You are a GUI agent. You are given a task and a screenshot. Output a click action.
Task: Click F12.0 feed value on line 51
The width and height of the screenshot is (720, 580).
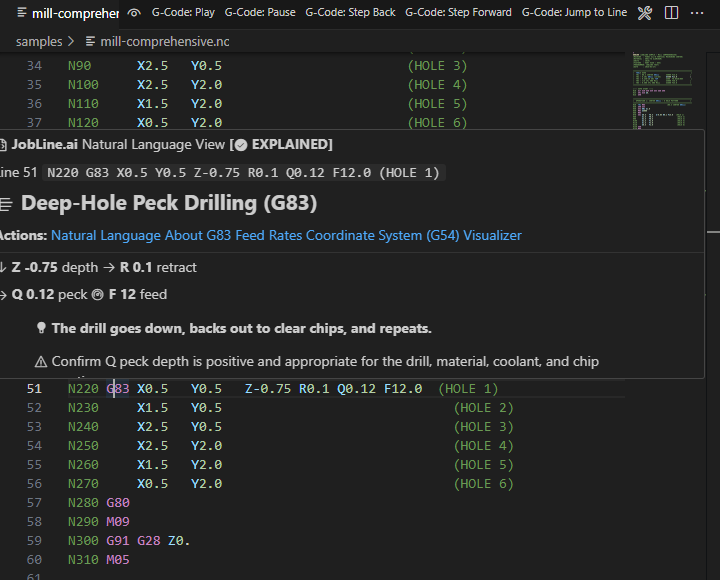[x=403, y=389]
